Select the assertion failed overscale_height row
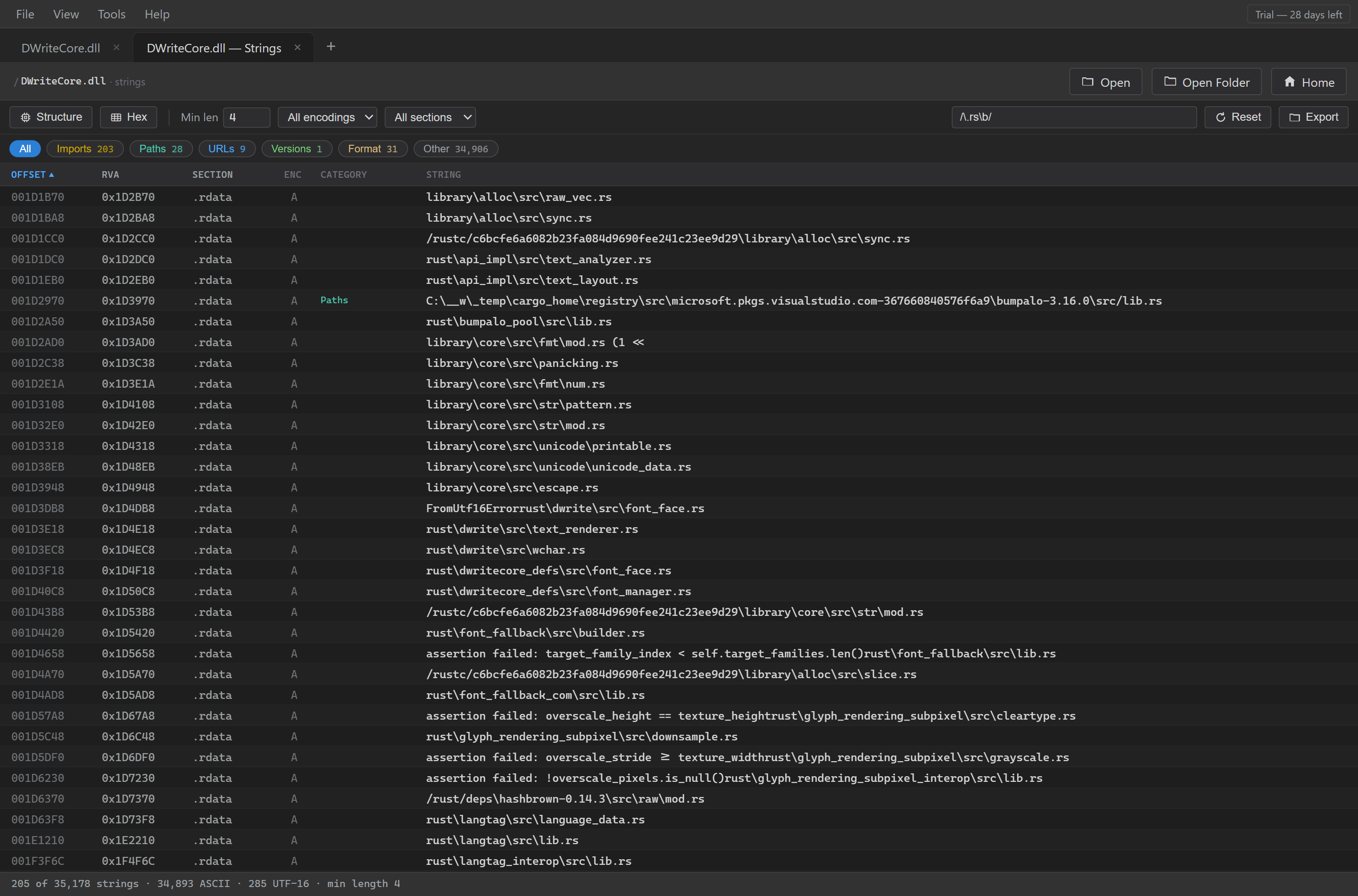Viewport: 1358px width, 896px height. pyautogui.click(x=679, y=716)
